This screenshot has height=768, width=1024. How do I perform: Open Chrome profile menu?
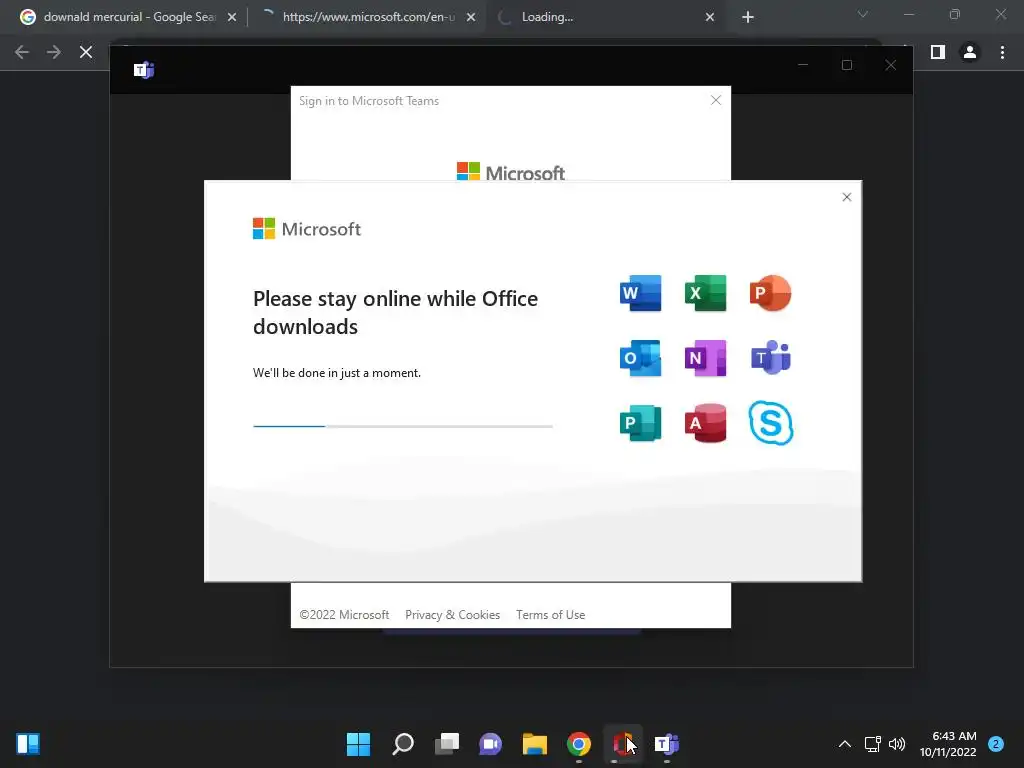pyautogui.click(x=970, y=52)
